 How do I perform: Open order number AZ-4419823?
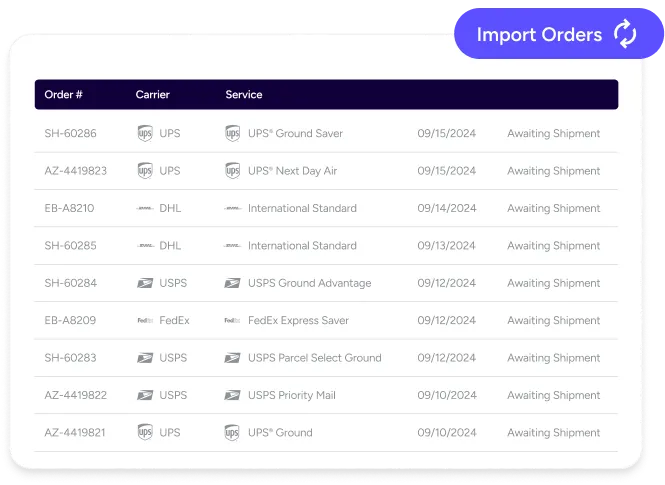tap(76, 171)
